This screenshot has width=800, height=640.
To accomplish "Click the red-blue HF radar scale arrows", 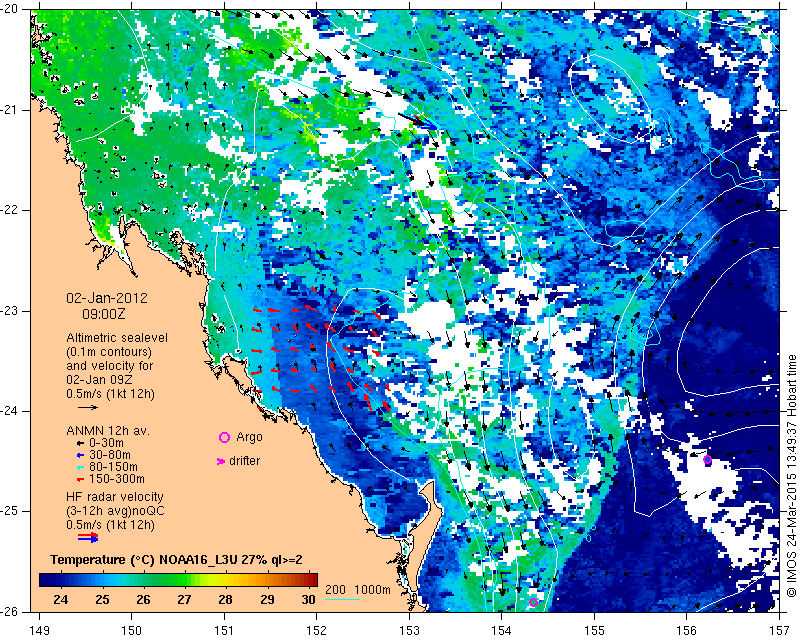I will [x=88, y=537].
